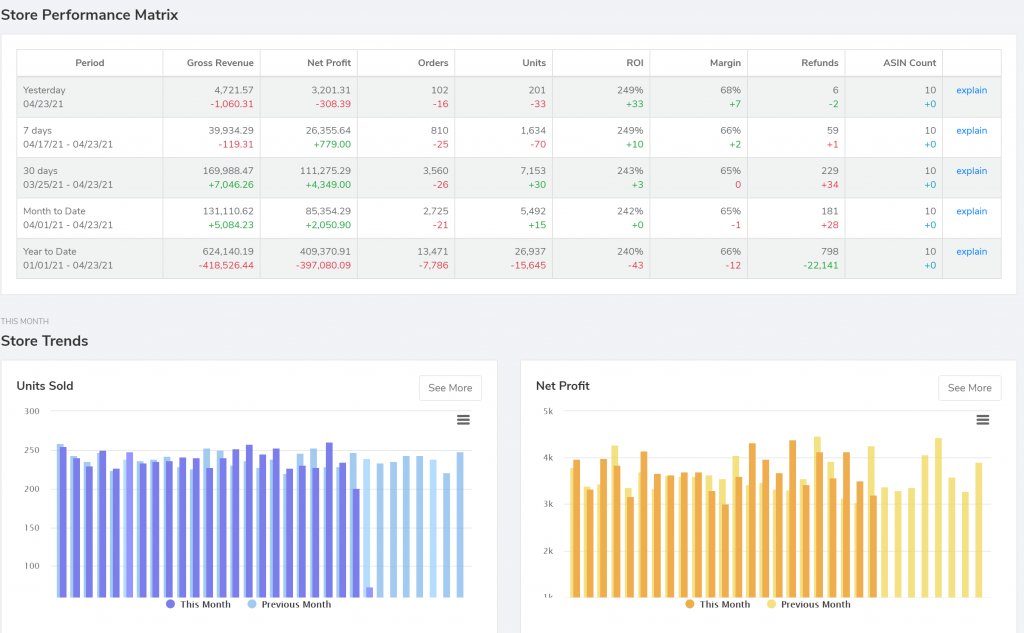Click net profit value 3,201.31

(x=331, y=90)
